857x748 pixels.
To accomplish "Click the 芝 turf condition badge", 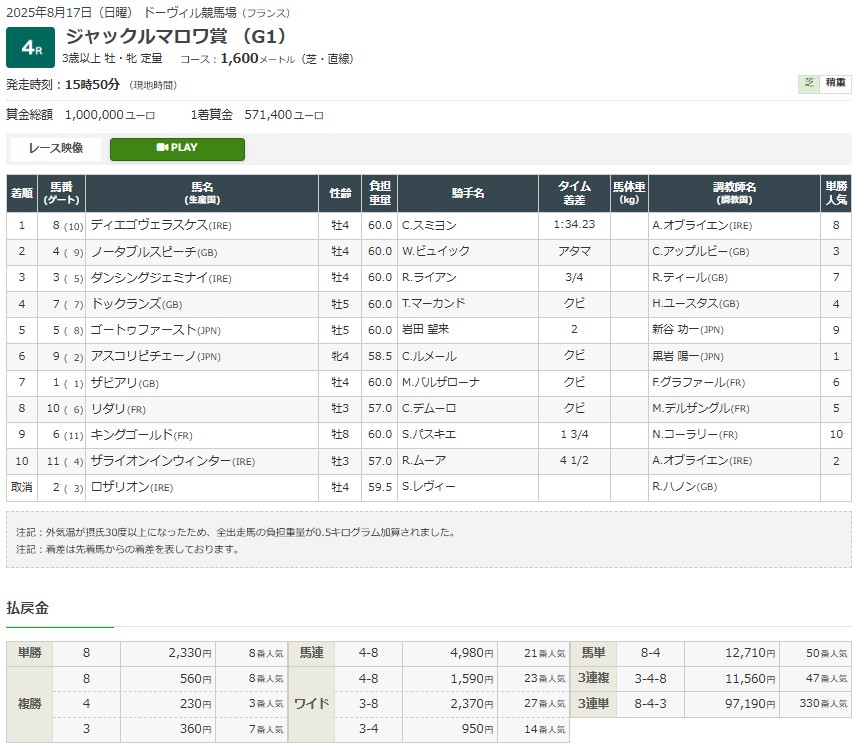I will coord(808,84).
